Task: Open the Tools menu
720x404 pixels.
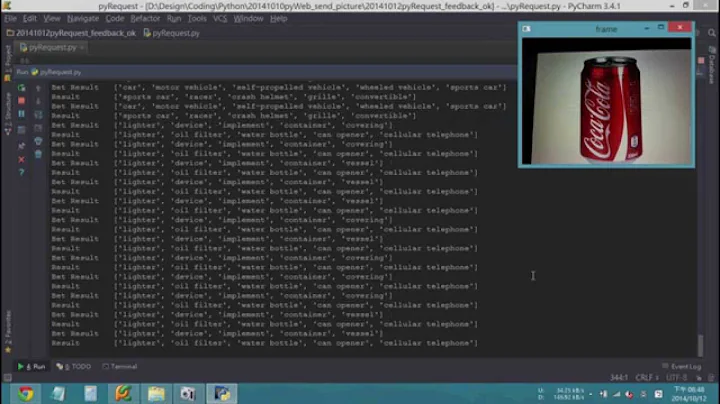Action: (x=197, y=18)
